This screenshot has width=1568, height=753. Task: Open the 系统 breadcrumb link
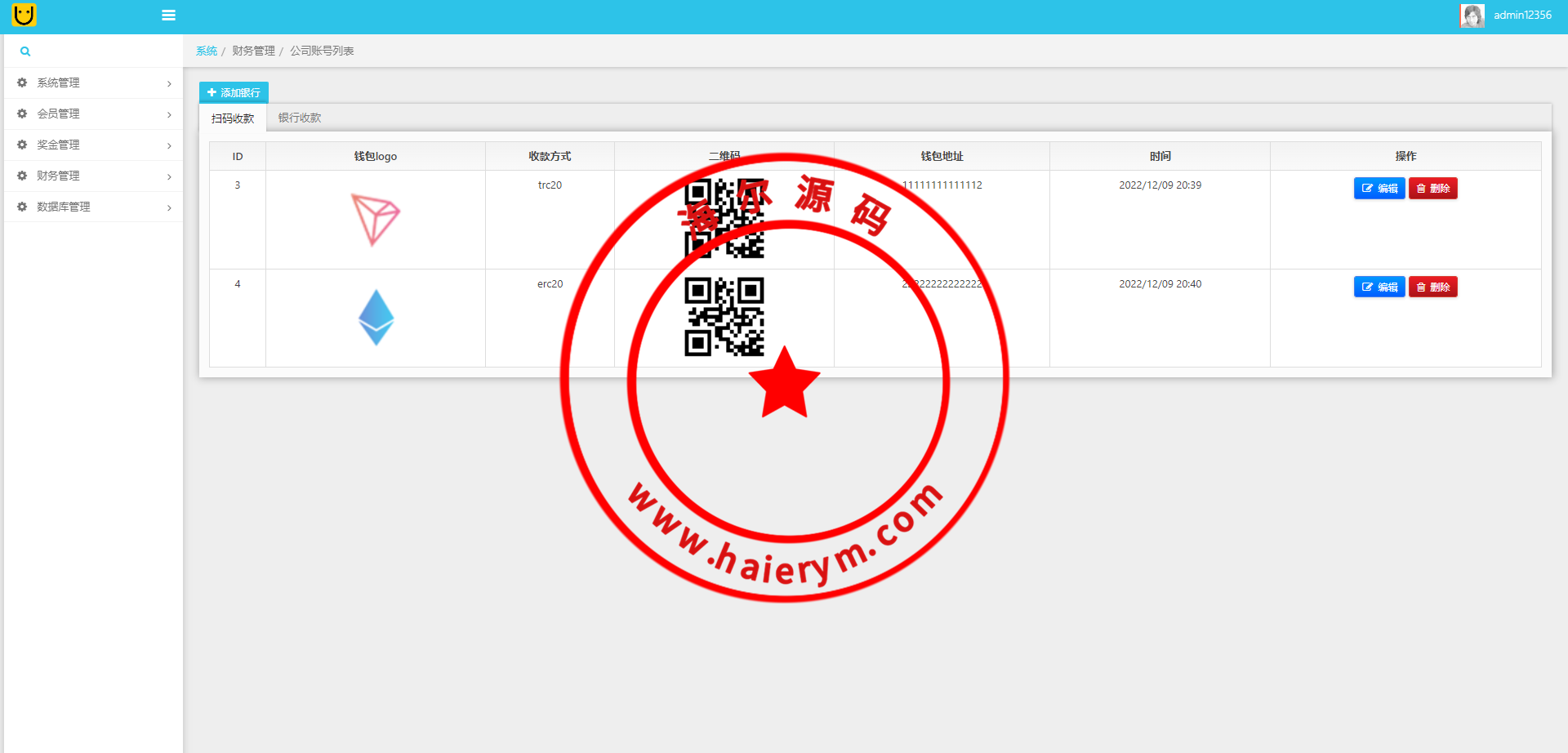(x=207, y=51)
